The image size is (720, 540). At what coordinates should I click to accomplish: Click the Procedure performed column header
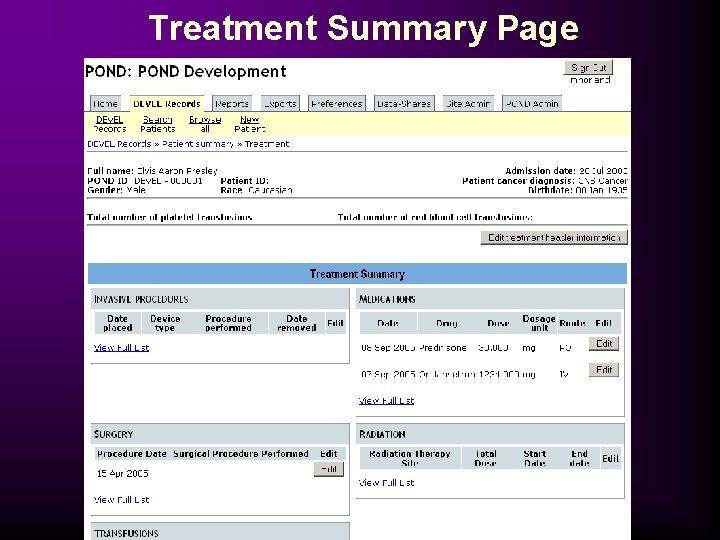click(228, 323)
